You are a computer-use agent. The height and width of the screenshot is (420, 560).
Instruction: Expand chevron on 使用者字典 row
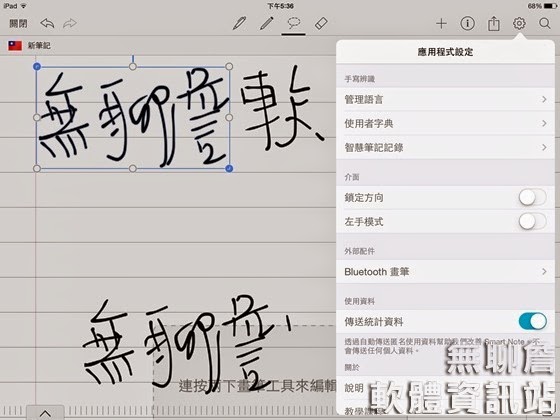(544, 124)
